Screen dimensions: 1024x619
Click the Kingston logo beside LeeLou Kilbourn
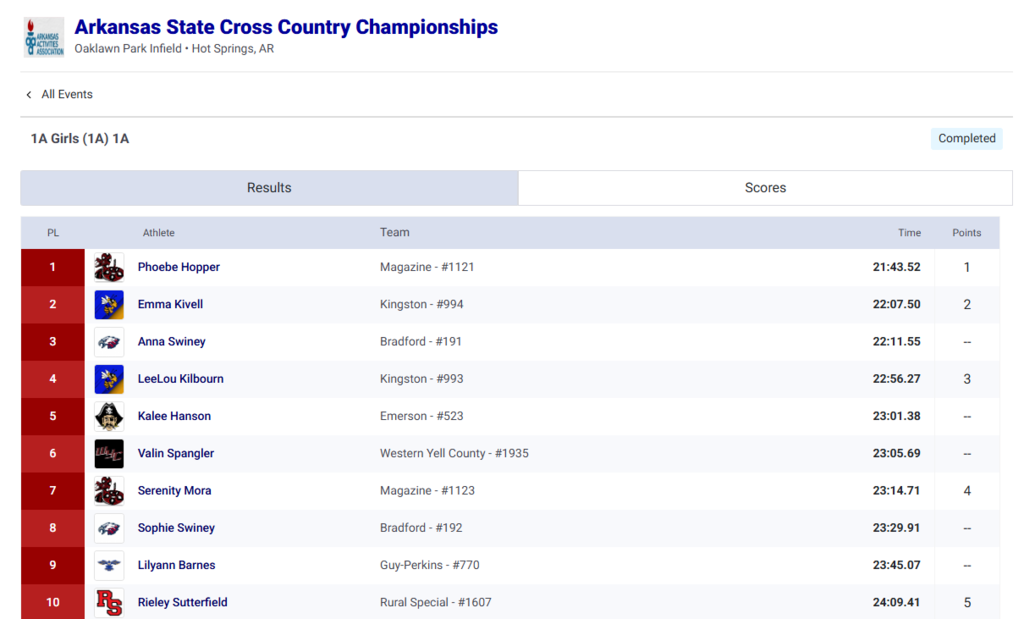(x=109, y=379)
